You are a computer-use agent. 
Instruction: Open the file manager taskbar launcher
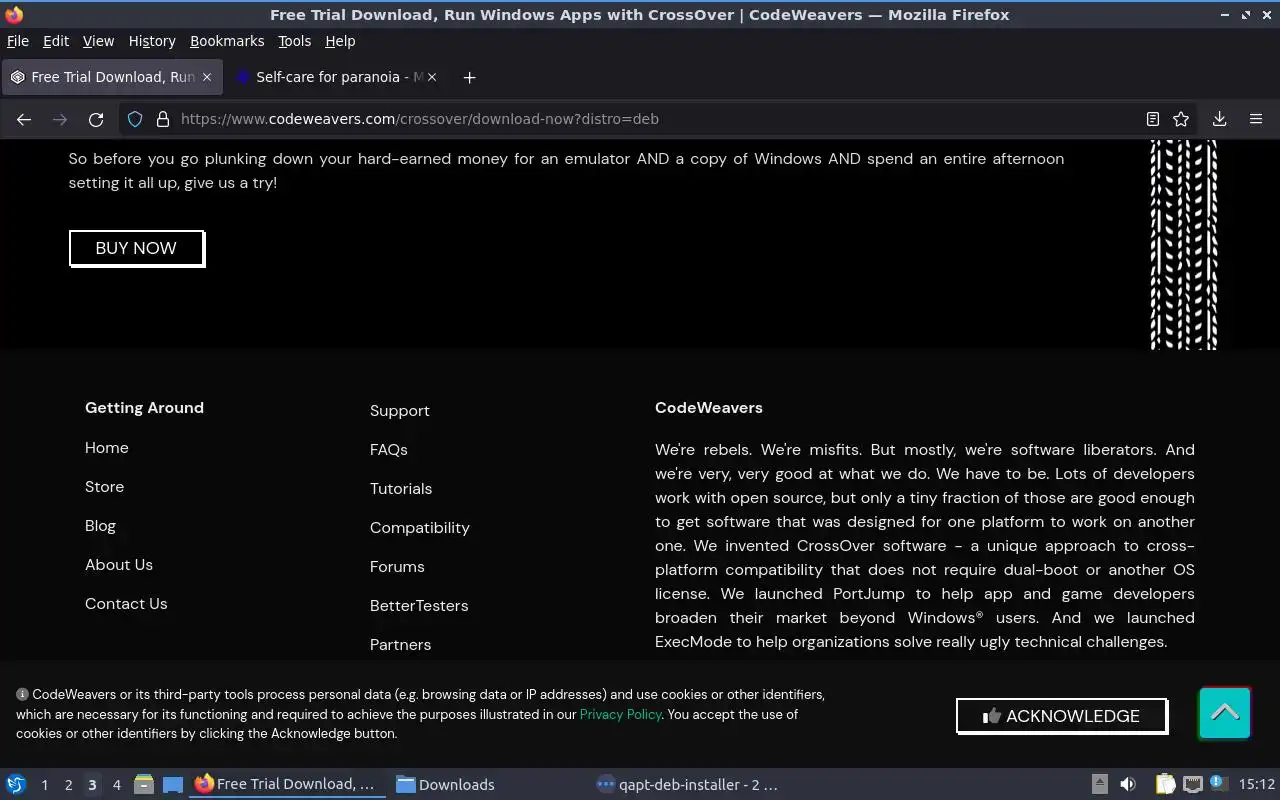144,785
